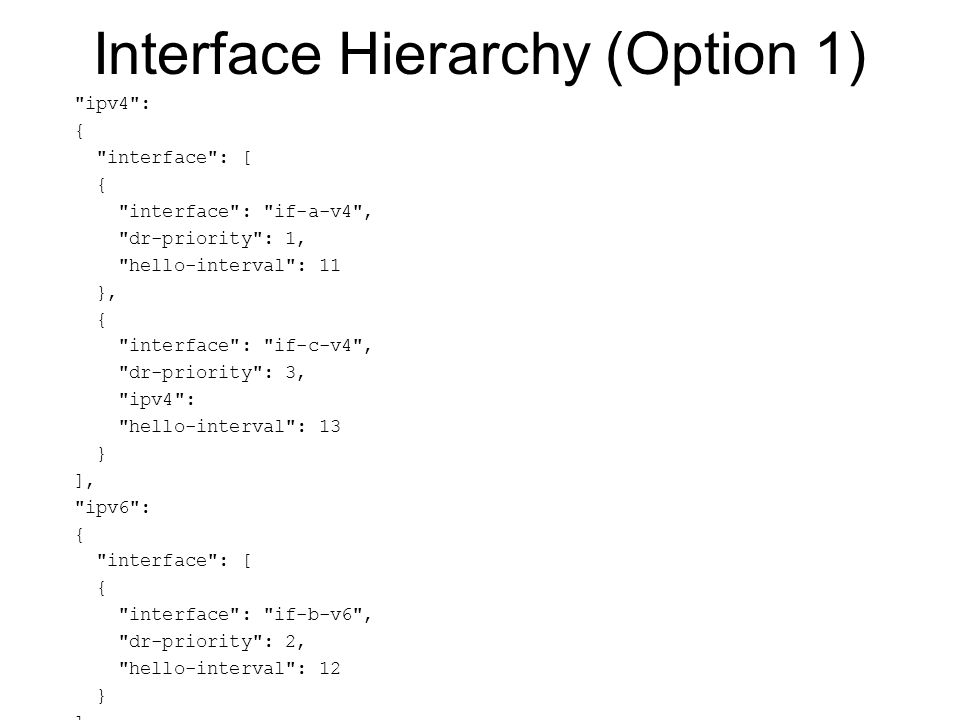Screen dimensions: 960x720
Task: Click the "hello-interval": 11 line
Action: point(230,265)
